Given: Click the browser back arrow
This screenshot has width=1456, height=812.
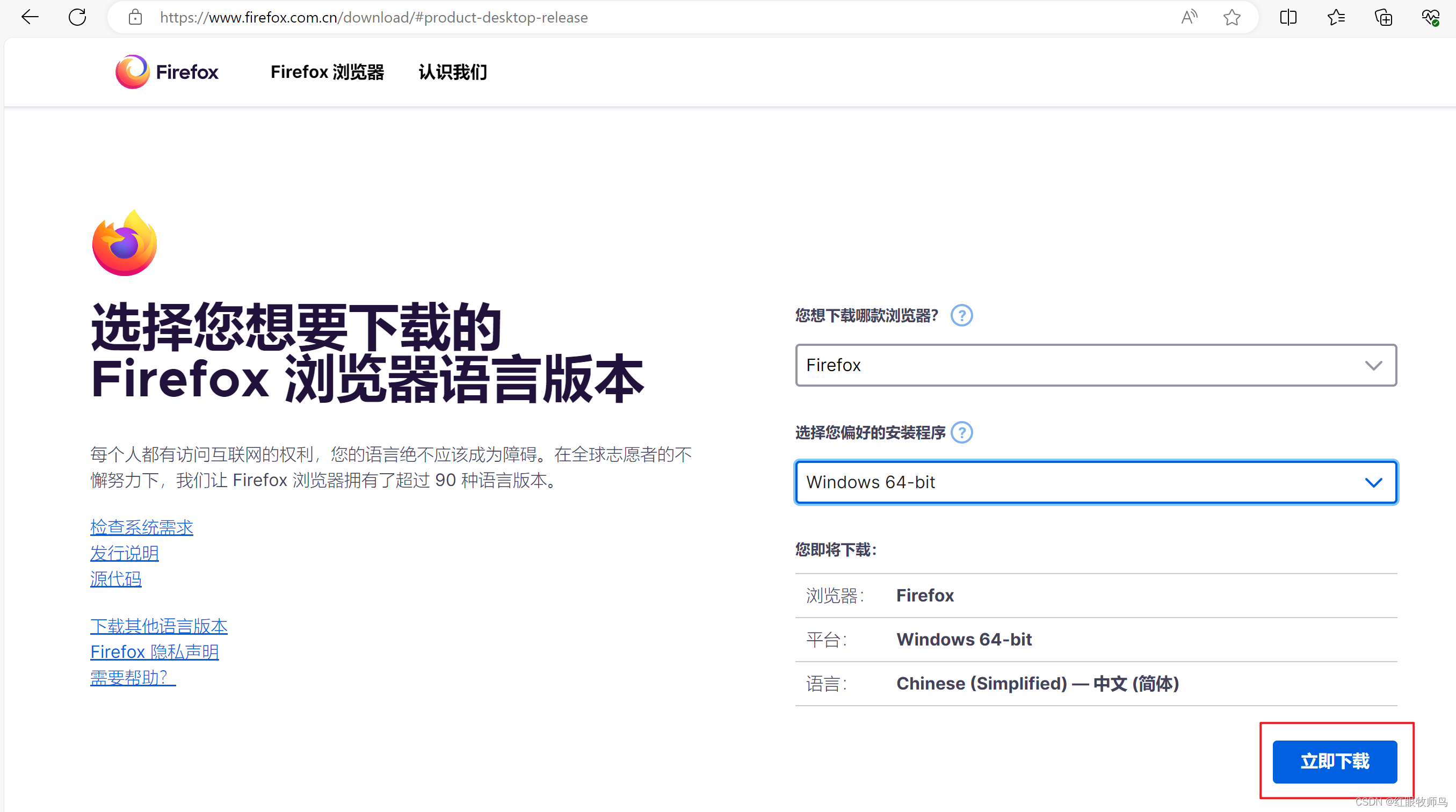Looking at the screenshot, I should coord(30,17).
